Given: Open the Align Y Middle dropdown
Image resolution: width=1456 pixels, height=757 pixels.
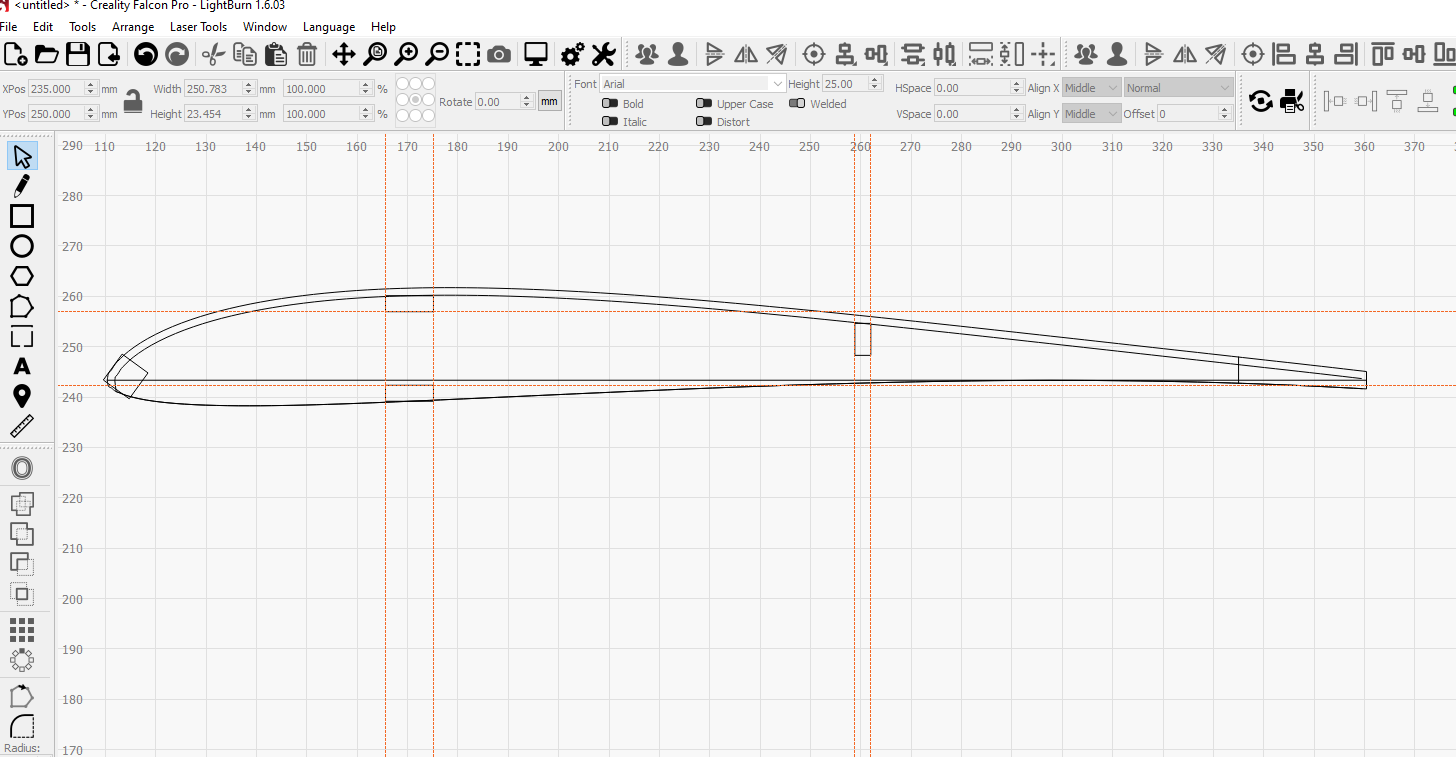Looking at the screenshot, I should pos(1091,114).
